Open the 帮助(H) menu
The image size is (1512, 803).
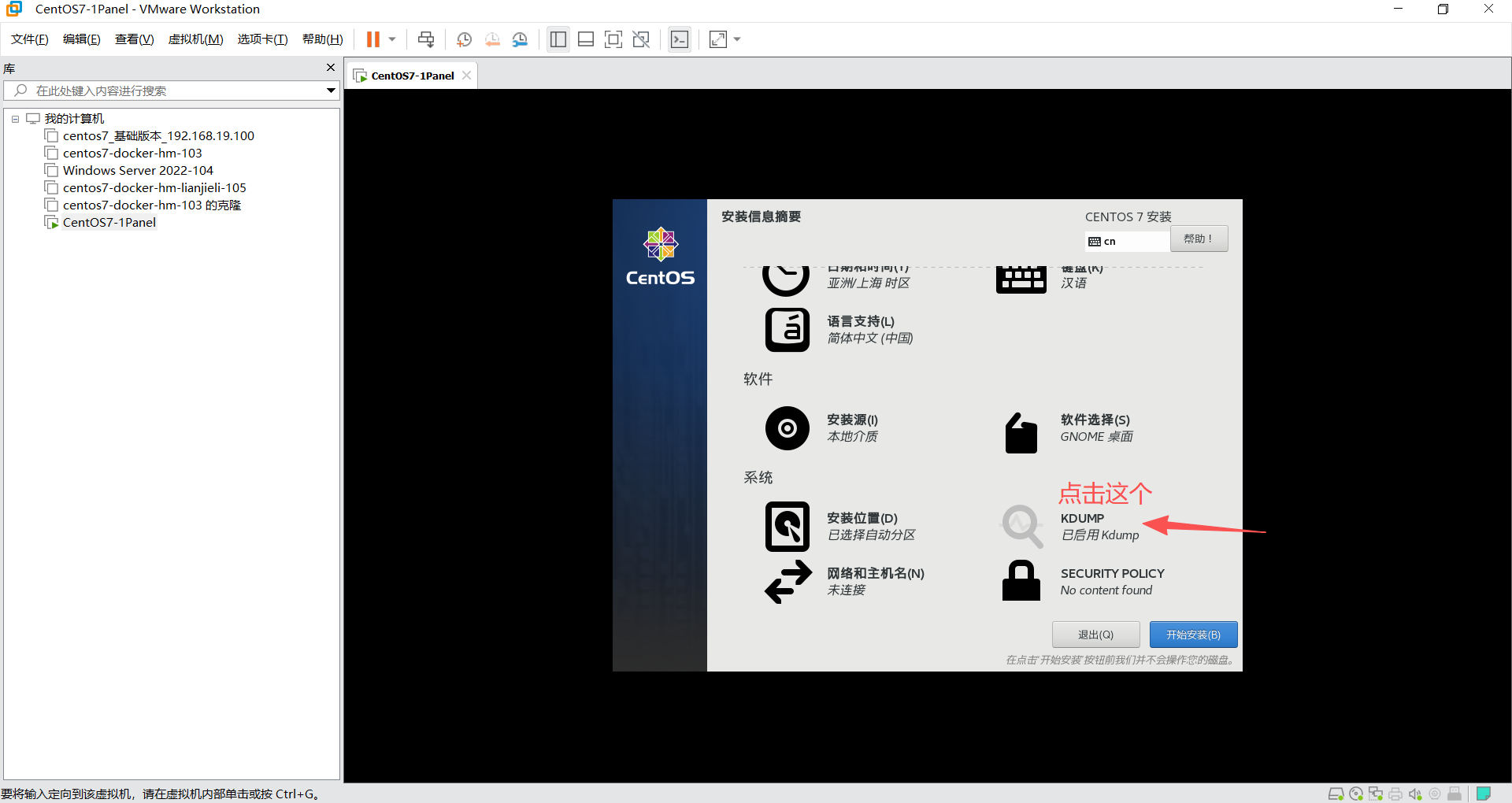pyautogui.click(x=322, y=39)
